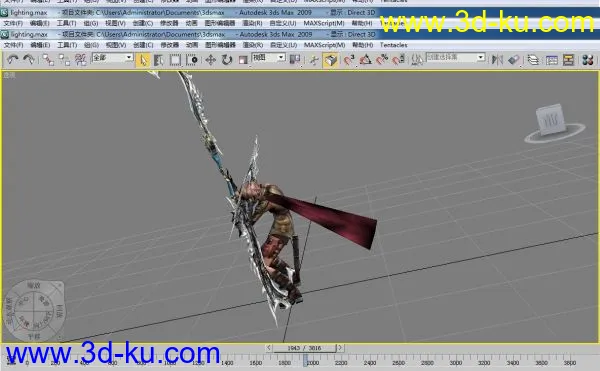Click the Use Pivot Point Center icon
The image size is (600, 371).
295,60
